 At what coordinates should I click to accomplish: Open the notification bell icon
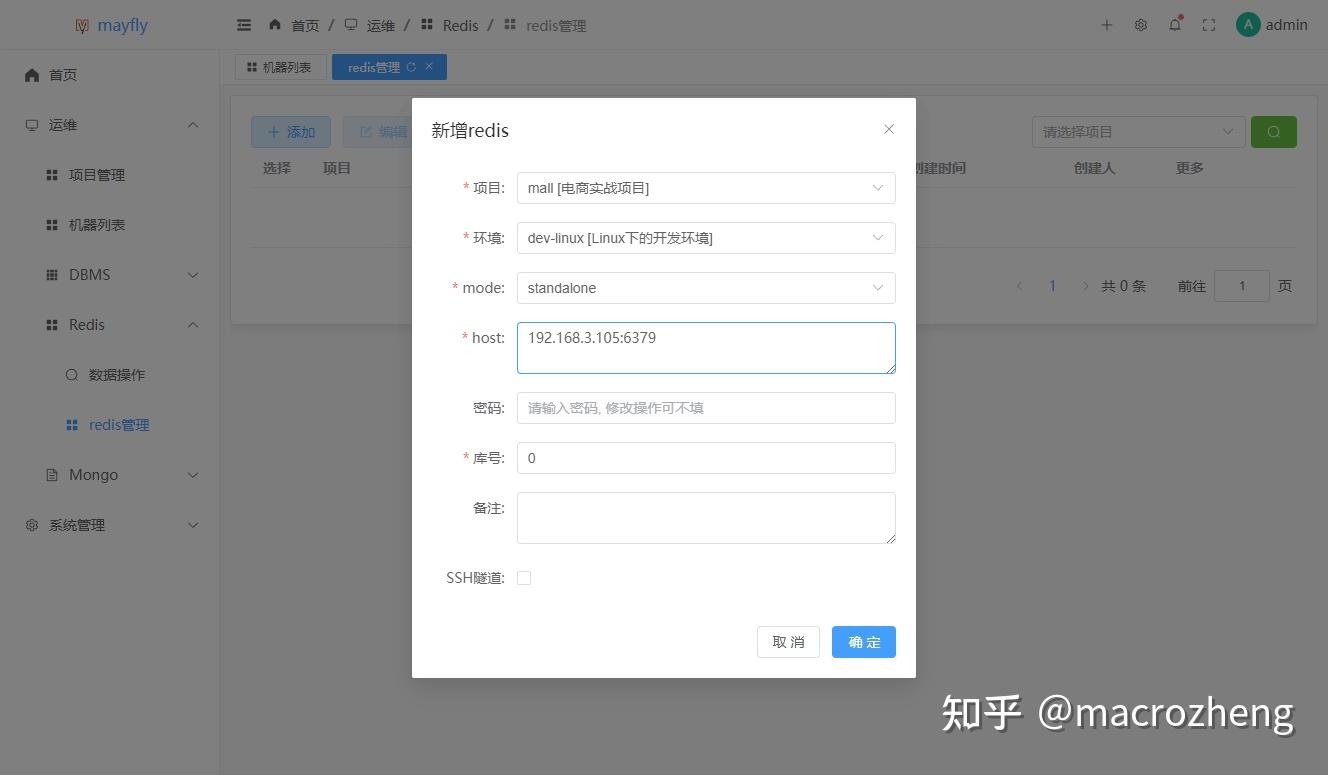click(1174, 25)
